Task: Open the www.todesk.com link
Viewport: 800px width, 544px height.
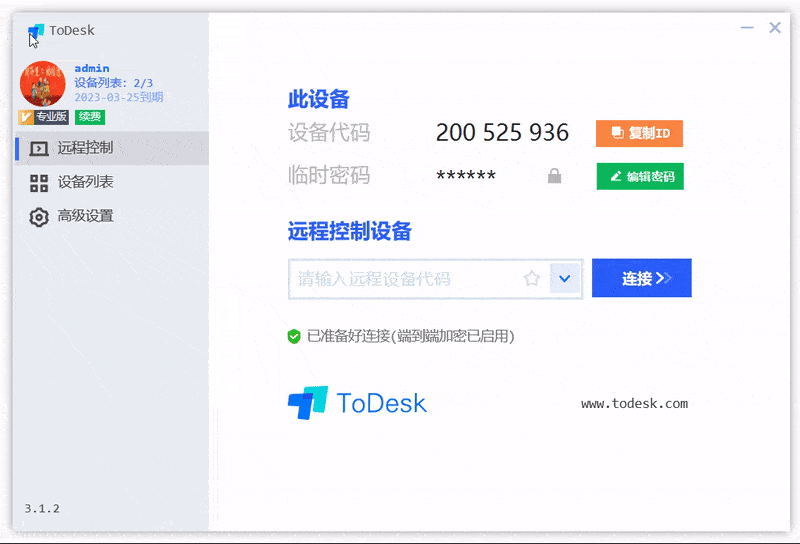Action: point(634,404)
